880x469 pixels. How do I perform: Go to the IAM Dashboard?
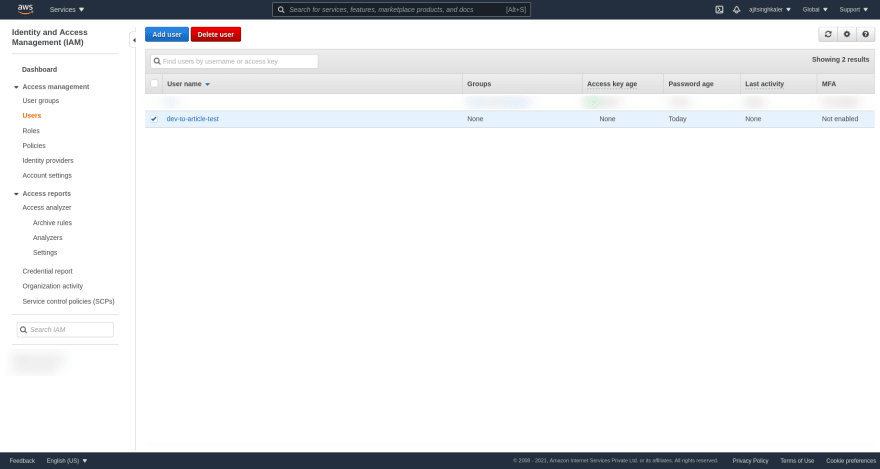coord(39,70)
